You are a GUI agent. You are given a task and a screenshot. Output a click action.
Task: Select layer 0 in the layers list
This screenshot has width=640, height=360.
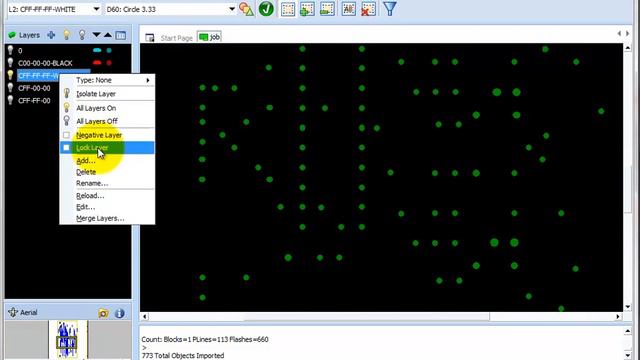pos(20,51)
